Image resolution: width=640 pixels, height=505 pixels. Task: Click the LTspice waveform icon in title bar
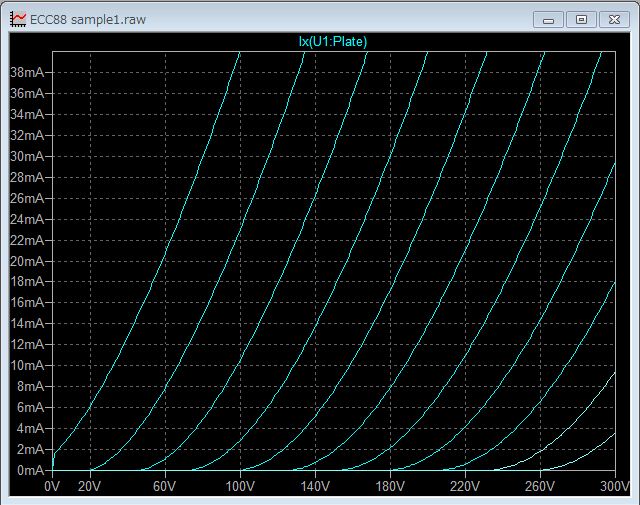click(18, 19)
